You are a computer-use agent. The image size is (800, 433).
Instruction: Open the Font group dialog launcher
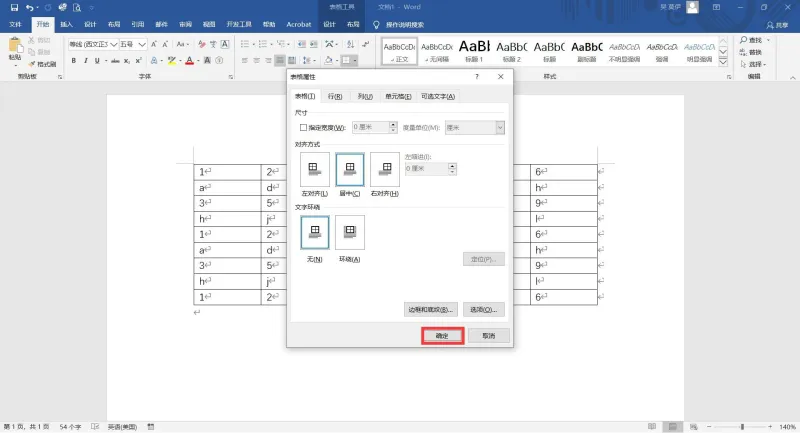point(231,77)
